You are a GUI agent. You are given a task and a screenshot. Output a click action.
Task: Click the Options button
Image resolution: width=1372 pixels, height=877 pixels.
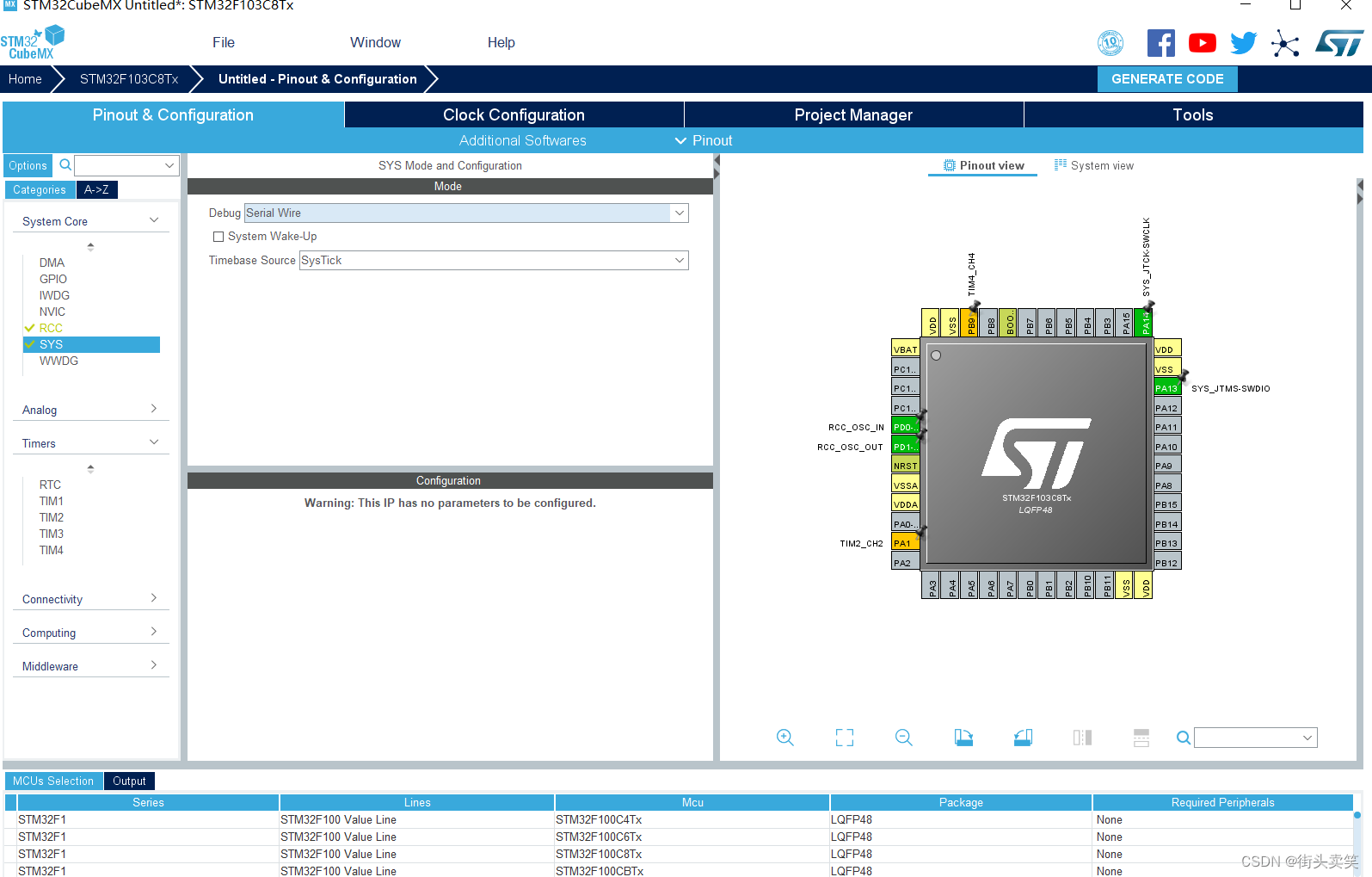point(28,165)
